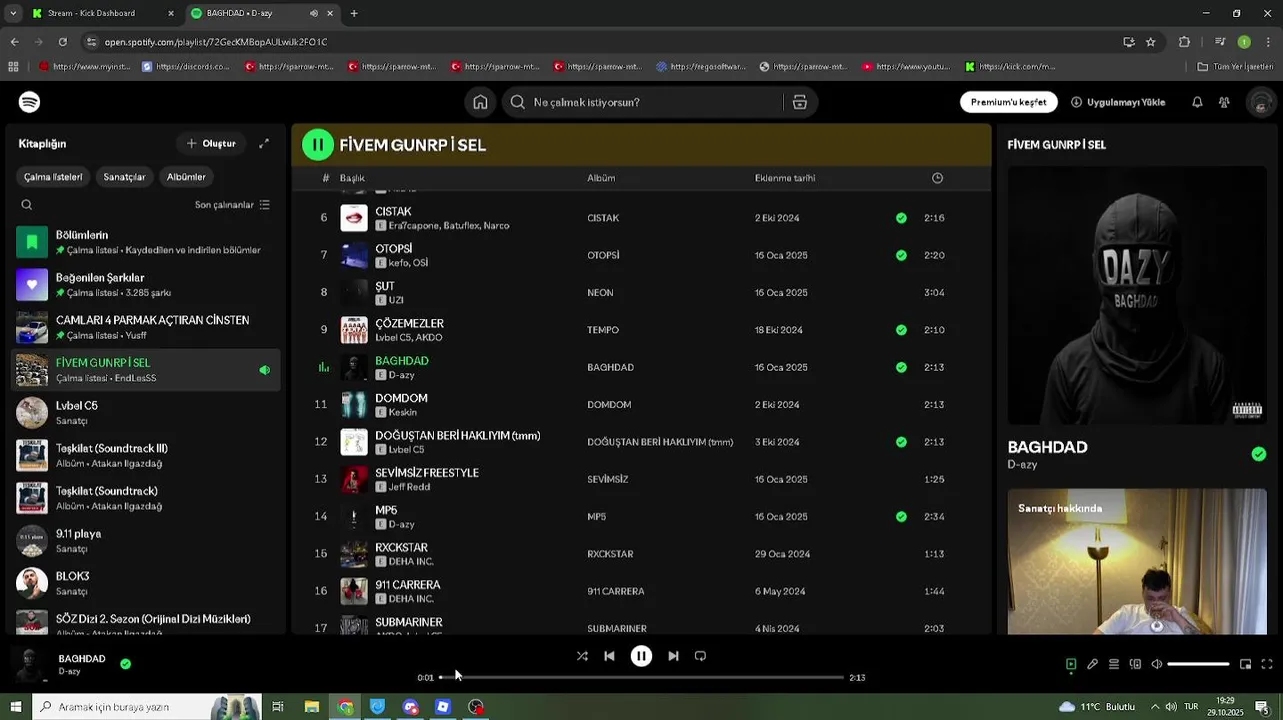Select the Albümler filter chip
This screenshot has height=720, width=1283.
click(186, 177)
